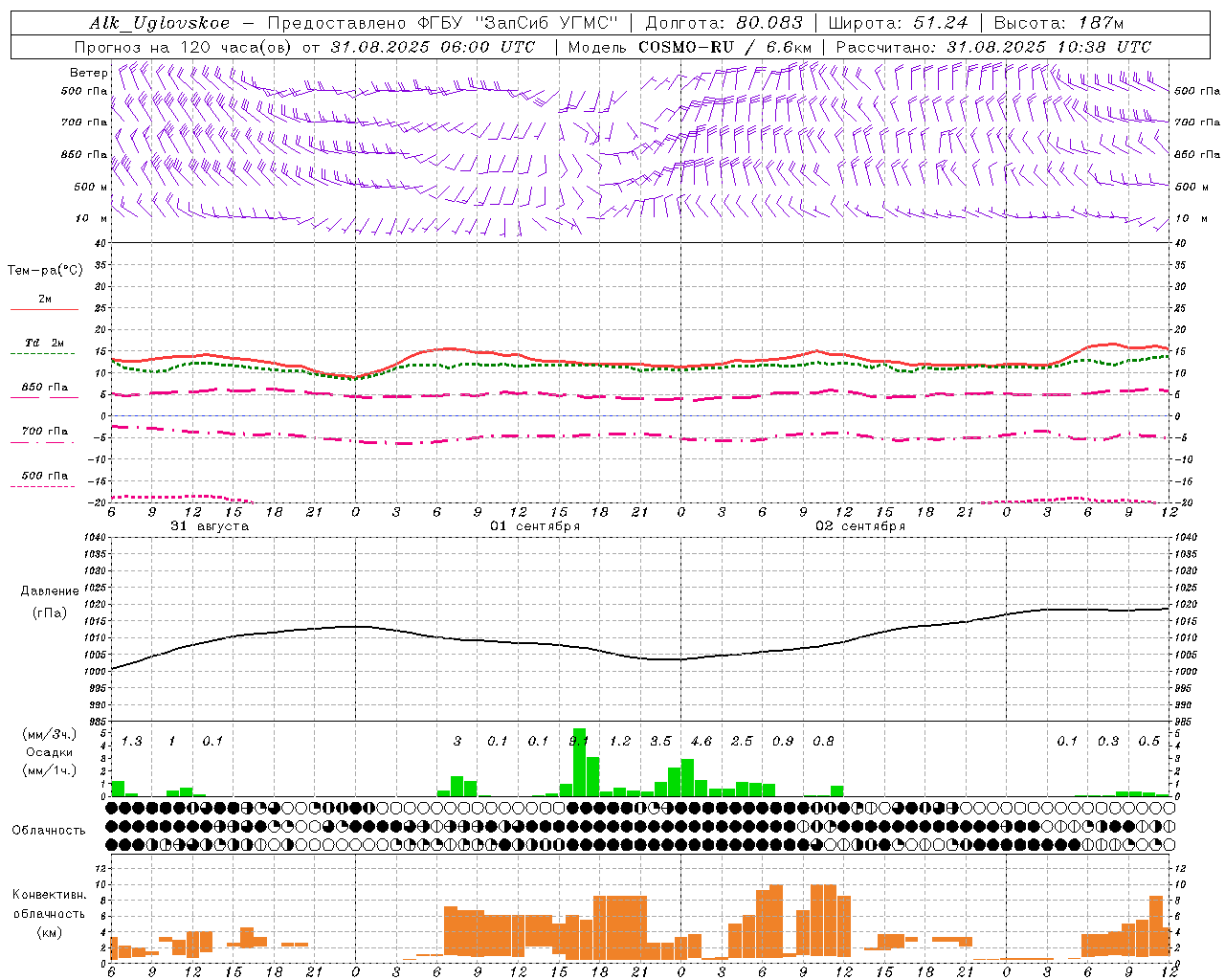Click the 850 гПа temperature legend line
Viewport: 1225px width, 980px height.
coord(44,397)
